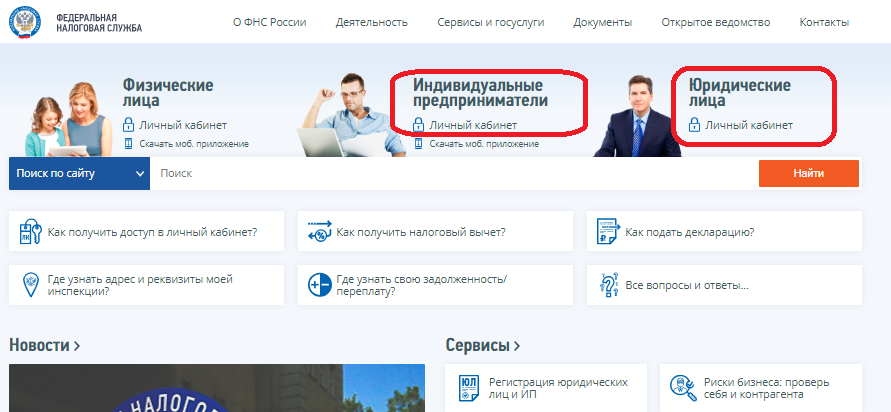Image resolution: width=891 pixels, height=412 pixels.
Task: Open the Сервисы и госуслуги menu
Action: (x=490, y=22)
